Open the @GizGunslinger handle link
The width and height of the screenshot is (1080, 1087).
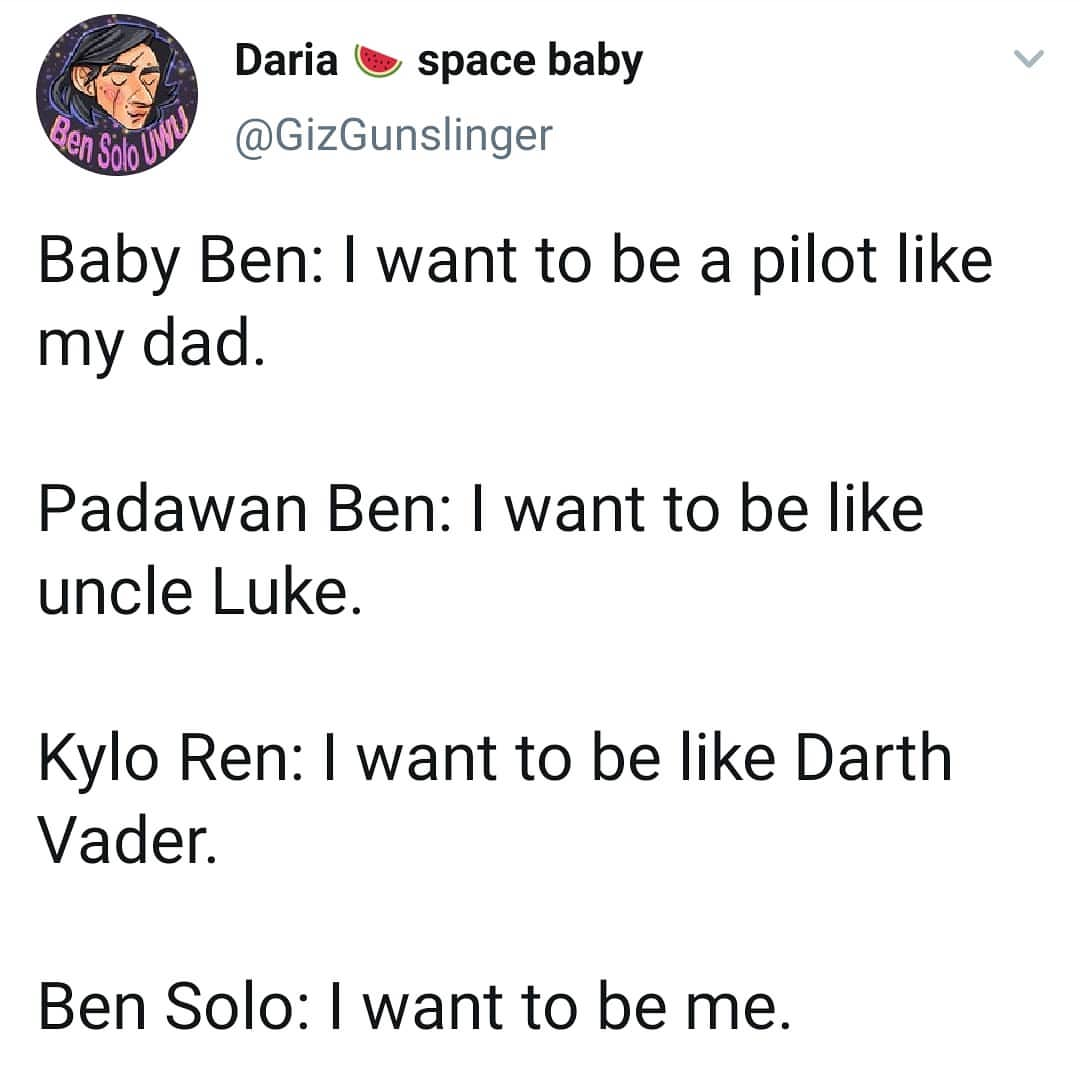(394, 135)
